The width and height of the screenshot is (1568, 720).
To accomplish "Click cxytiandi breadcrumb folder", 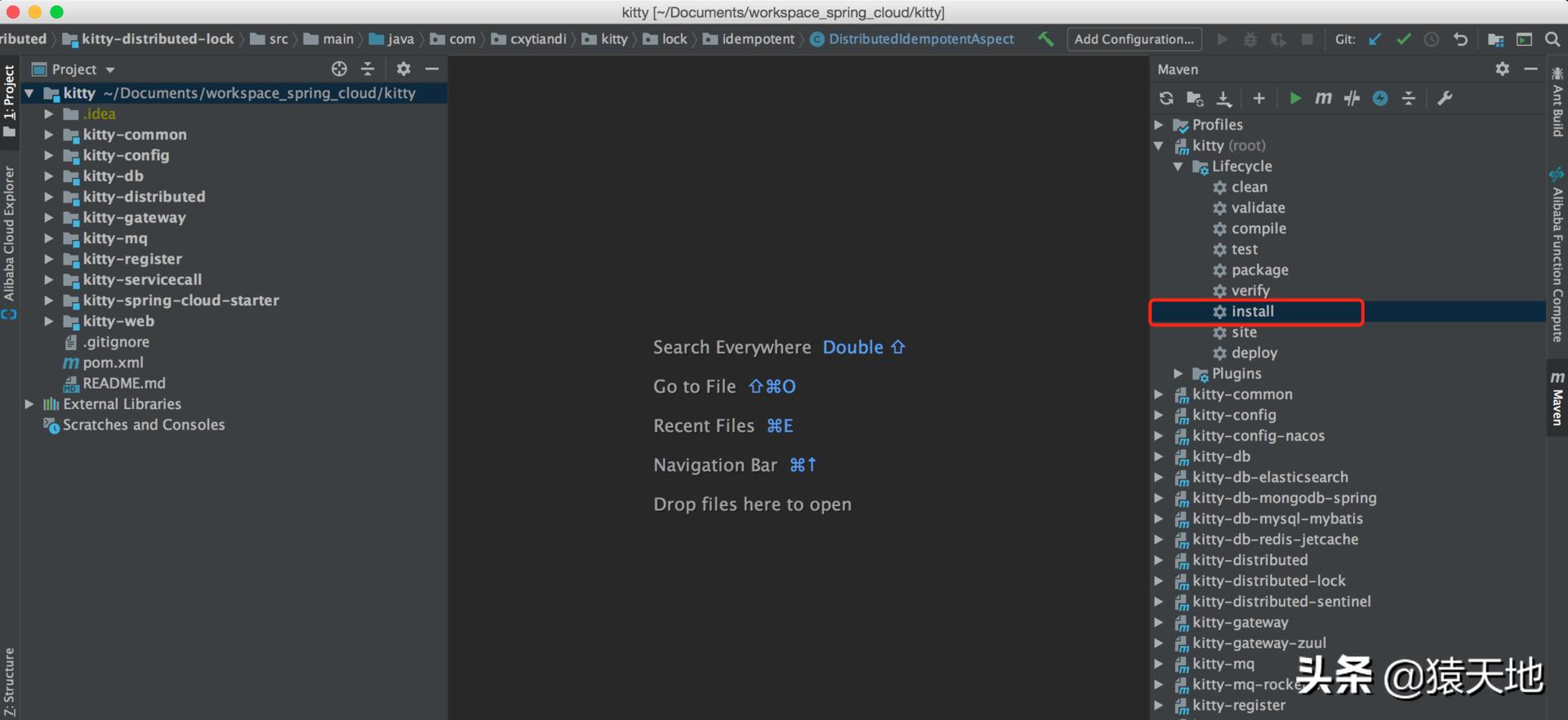I will click(538, 39).
